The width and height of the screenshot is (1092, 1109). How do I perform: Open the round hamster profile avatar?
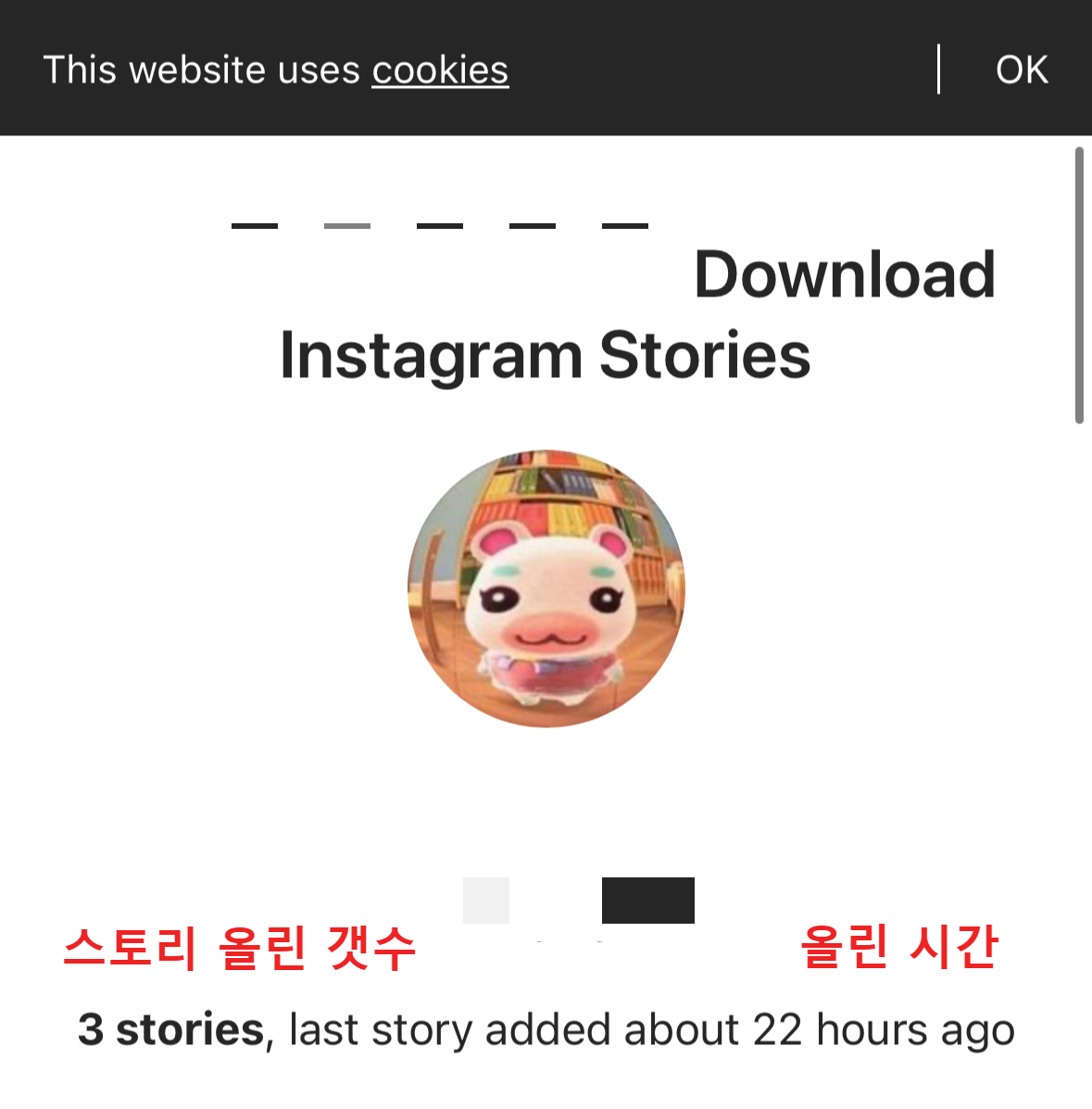tap(546, 588)
